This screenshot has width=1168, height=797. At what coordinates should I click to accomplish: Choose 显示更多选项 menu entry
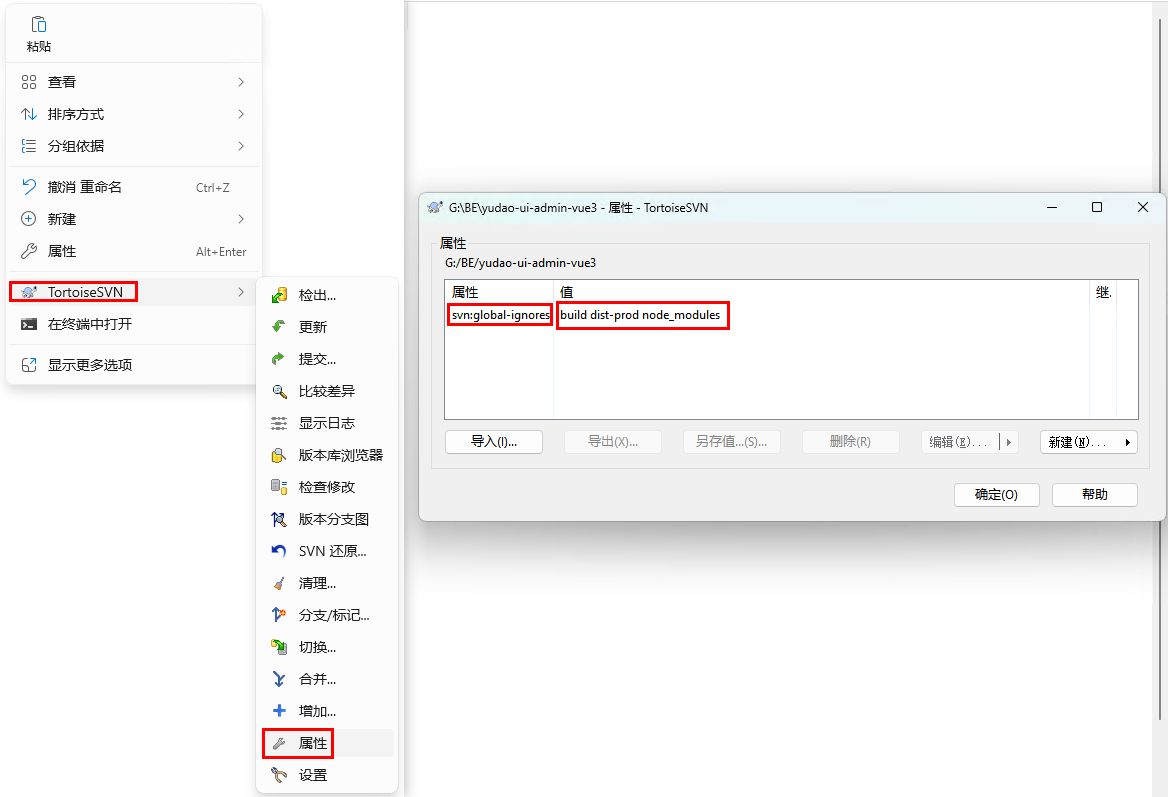pos(133,365)
